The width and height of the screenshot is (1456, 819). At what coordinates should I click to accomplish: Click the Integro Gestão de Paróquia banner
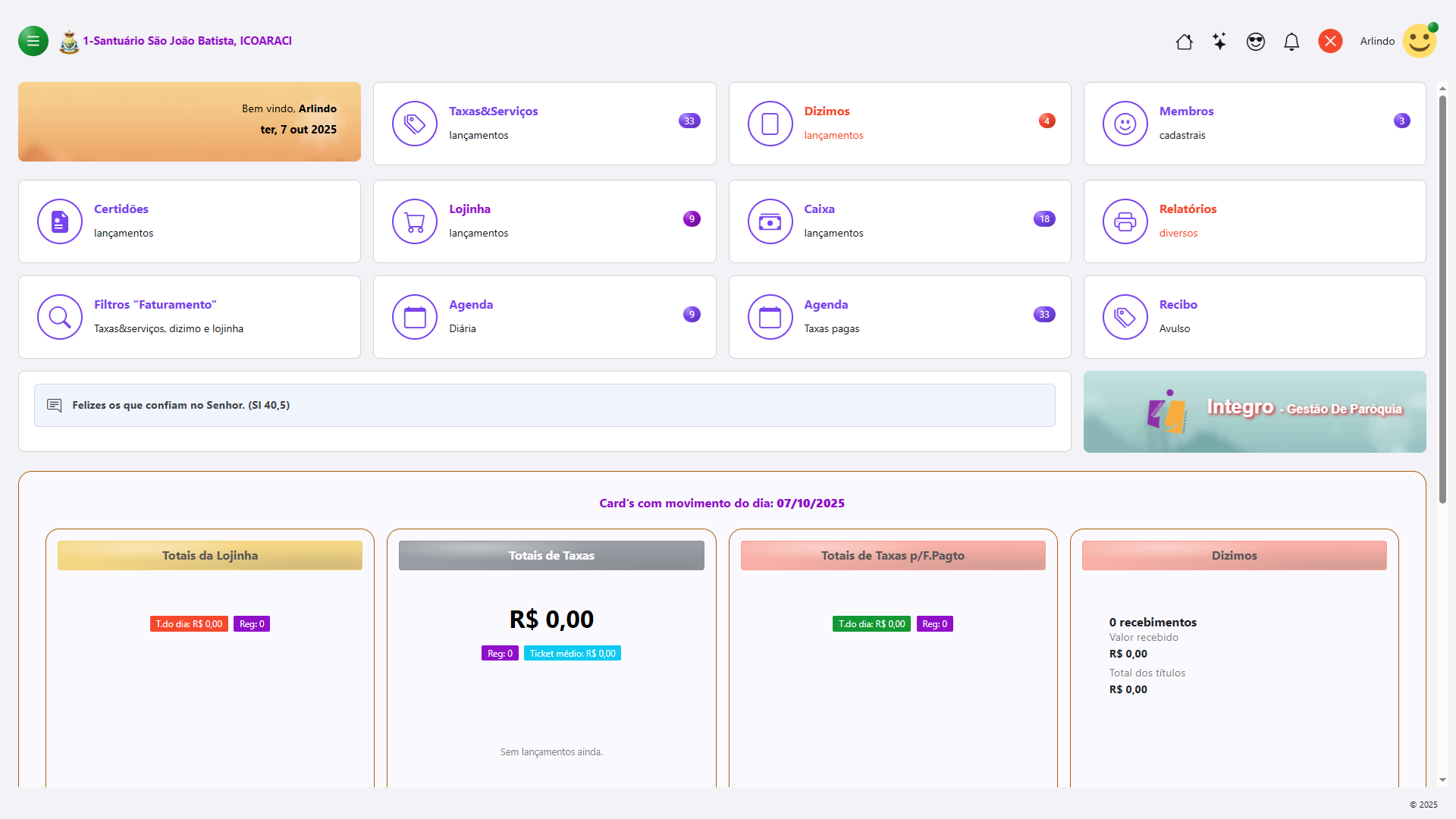click(1254, 412)
